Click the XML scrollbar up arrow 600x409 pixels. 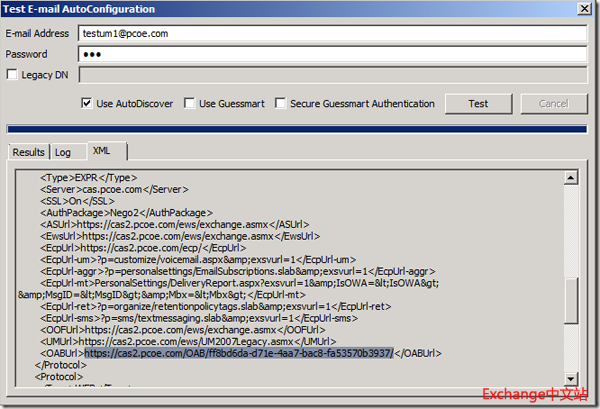click(569, 178)
